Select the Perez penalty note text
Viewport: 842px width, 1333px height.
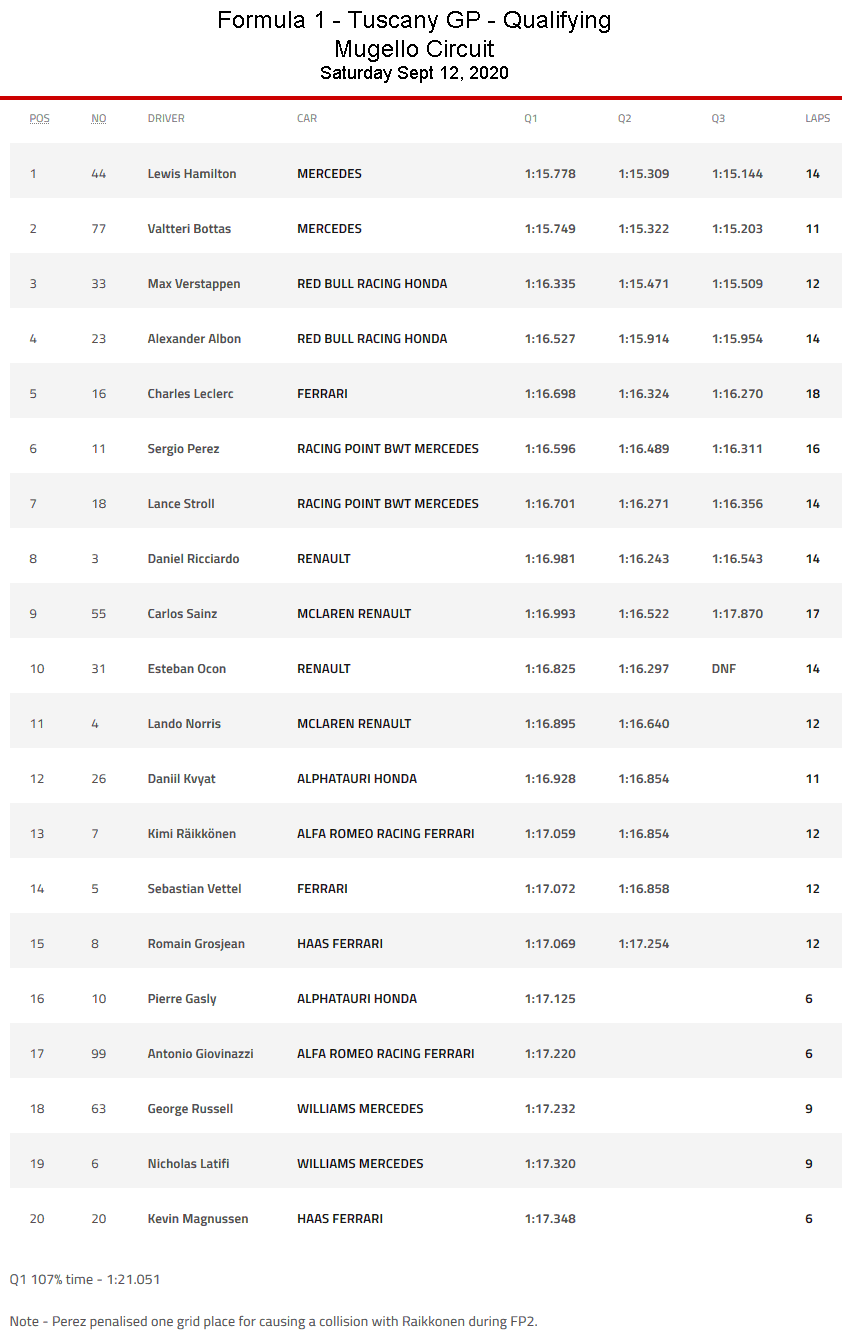(x=273, y=1321)
